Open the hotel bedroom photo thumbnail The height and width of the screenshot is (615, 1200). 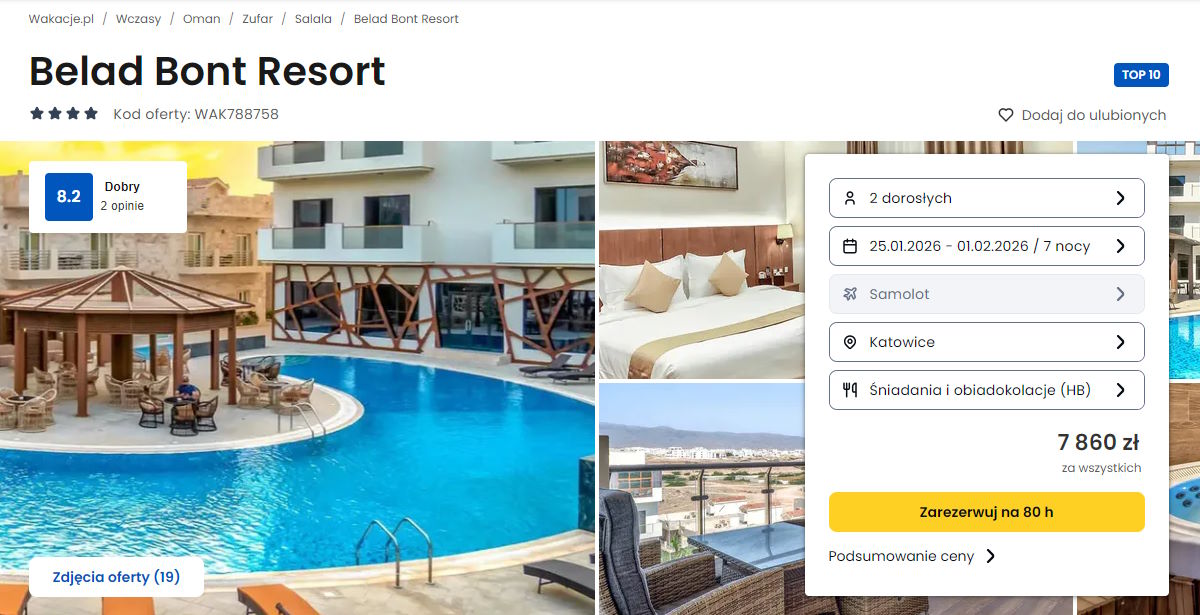tap(700, 260)
